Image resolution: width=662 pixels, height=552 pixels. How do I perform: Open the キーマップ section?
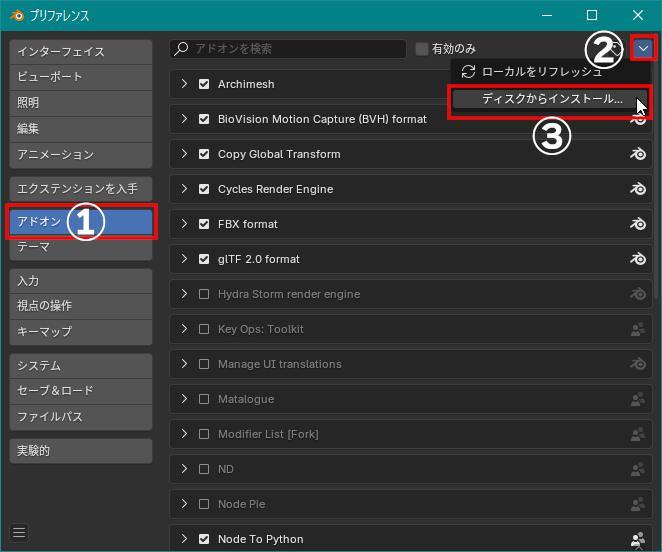pyautogui.click(x=81, y=332)
